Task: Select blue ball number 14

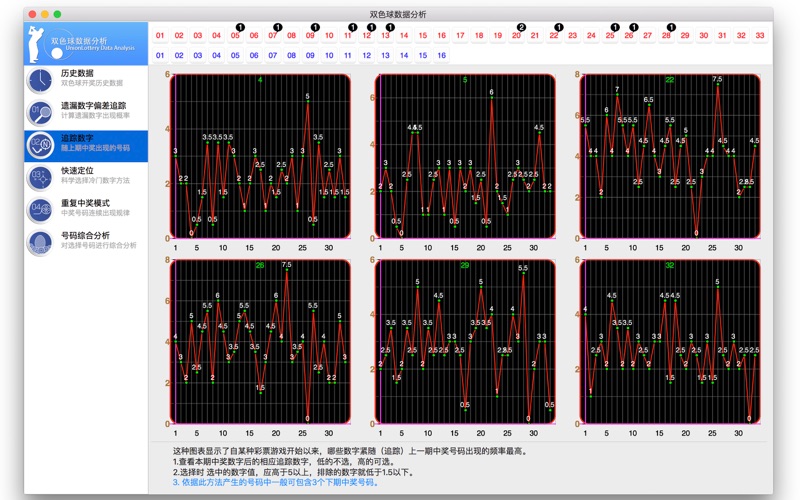Action: 404,55
